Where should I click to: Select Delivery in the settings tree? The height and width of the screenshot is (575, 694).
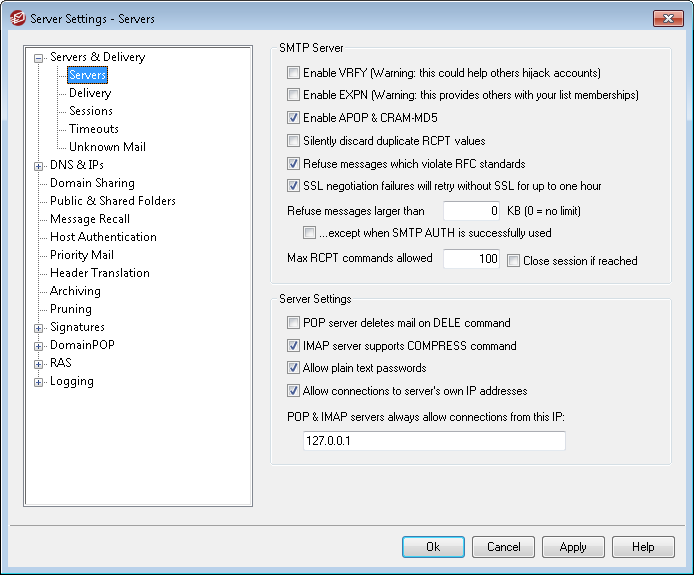90,93
